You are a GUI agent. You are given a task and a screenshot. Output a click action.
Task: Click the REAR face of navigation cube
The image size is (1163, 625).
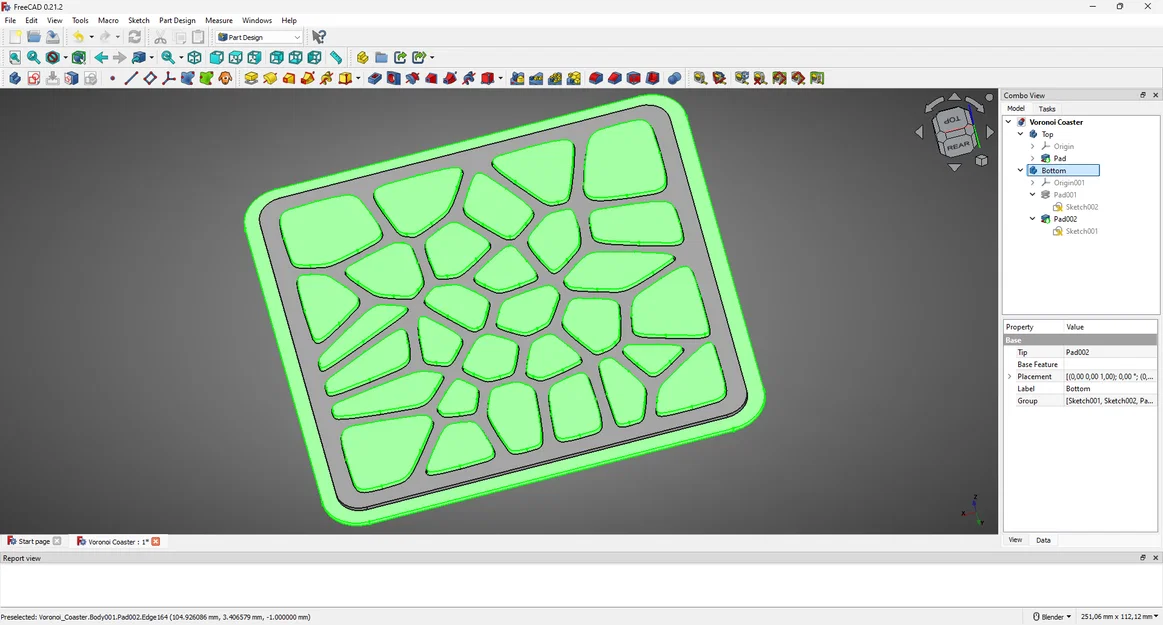(958, 145)
